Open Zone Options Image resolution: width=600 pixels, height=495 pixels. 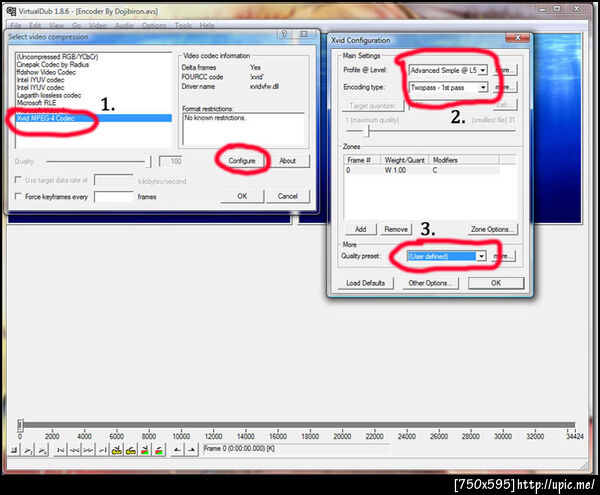tap(492, 229)
